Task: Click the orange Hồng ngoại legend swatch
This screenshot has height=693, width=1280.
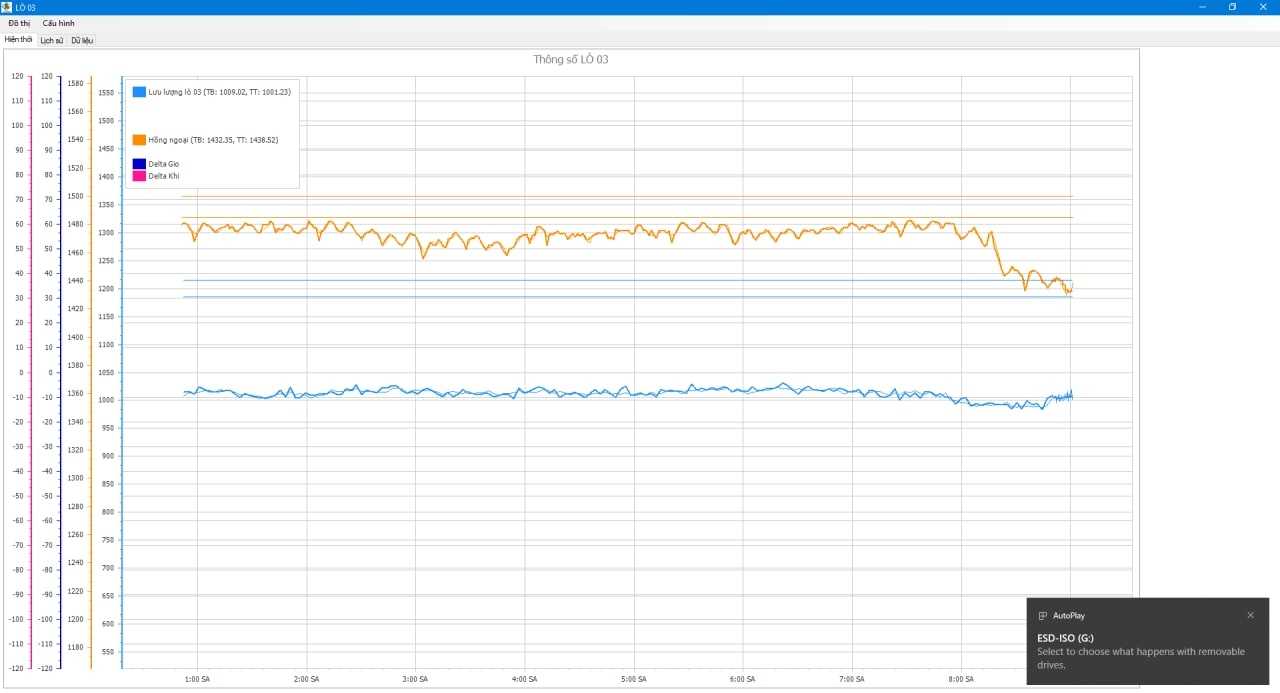Action: 139,140
